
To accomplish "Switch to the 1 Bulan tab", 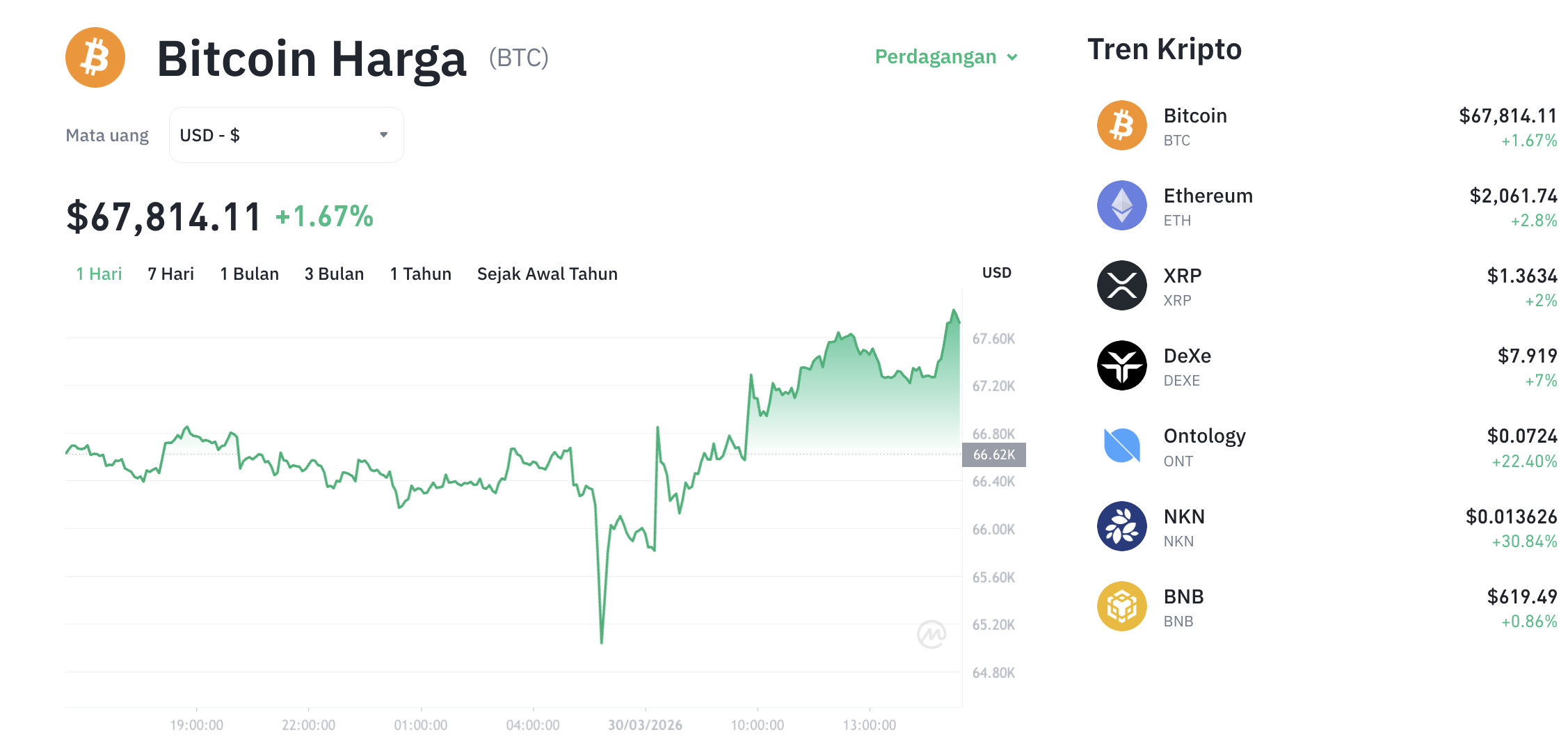I will pos(249,274).
